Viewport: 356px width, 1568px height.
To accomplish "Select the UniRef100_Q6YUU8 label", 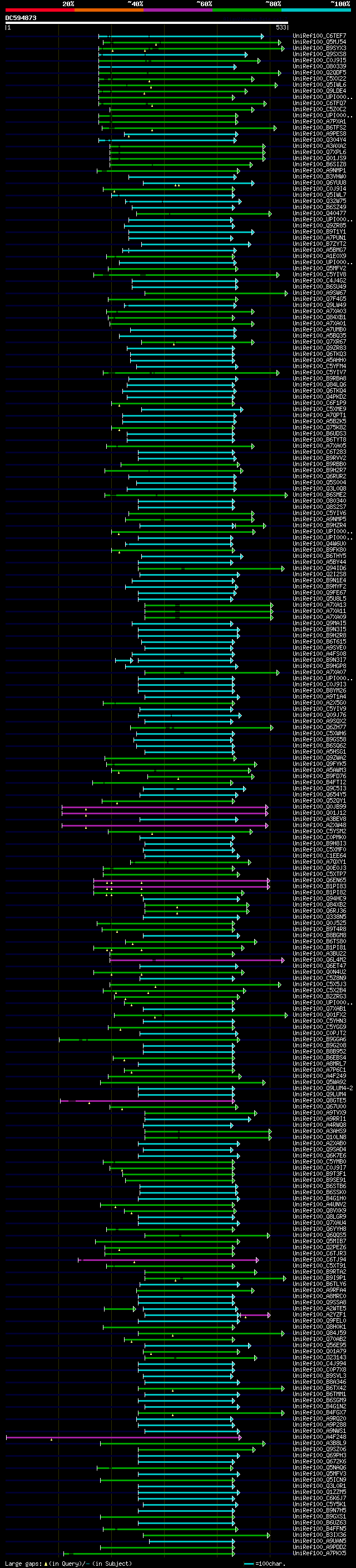I will (319, 182).
